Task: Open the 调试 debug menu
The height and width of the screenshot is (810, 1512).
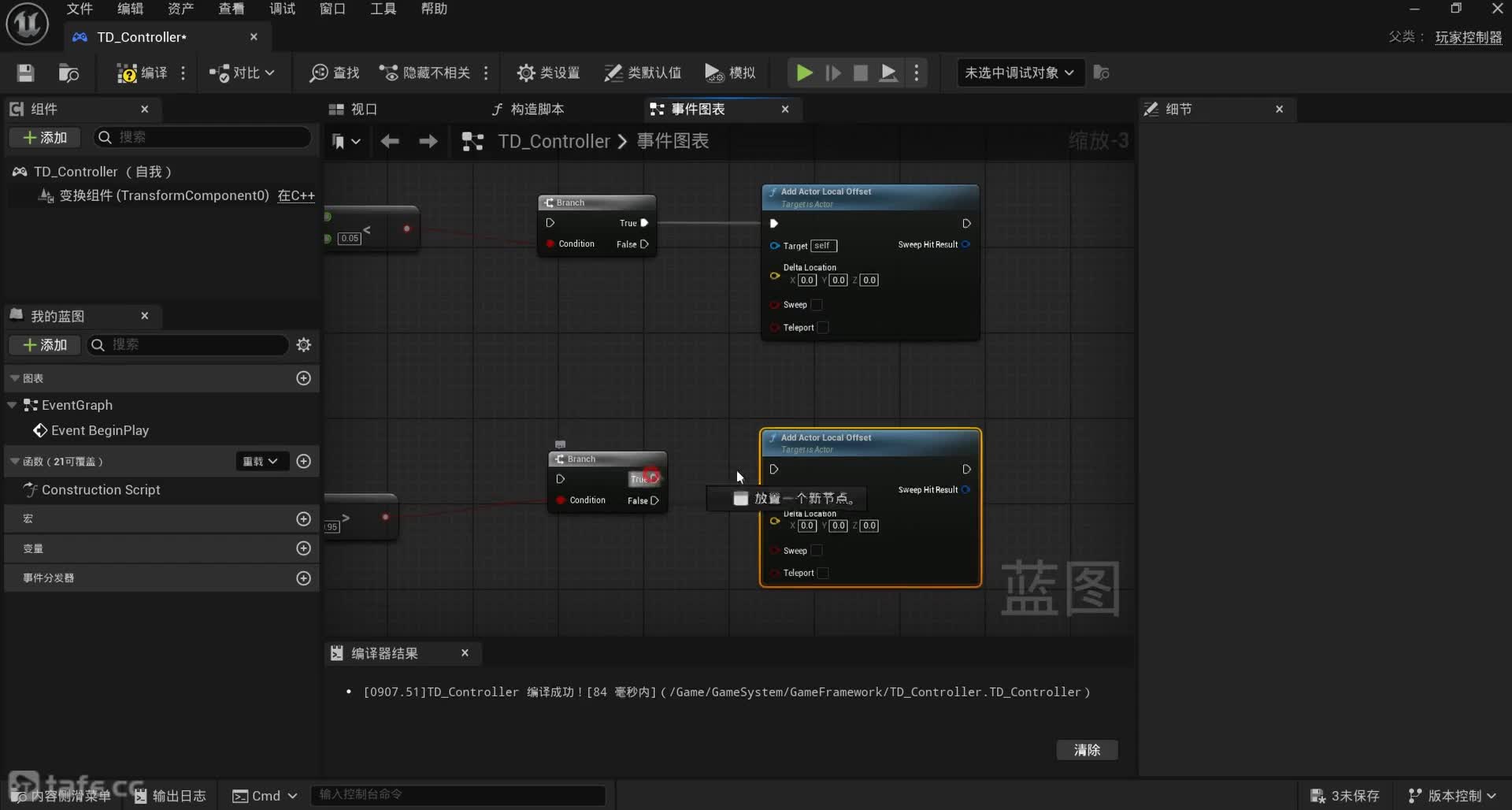Action: tap(282, 9)
